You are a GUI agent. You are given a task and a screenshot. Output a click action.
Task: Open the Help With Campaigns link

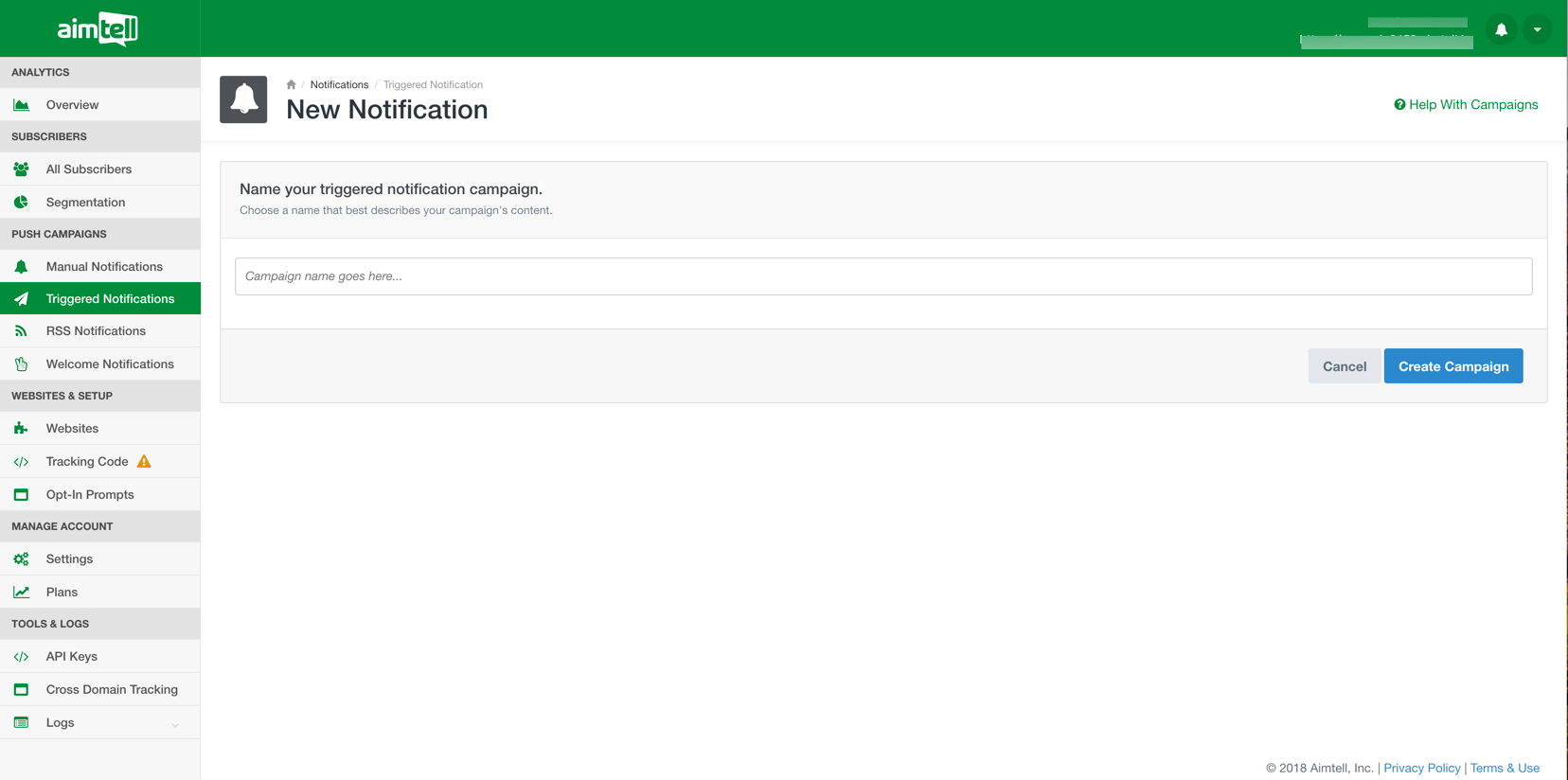(x=1466, y=105)
